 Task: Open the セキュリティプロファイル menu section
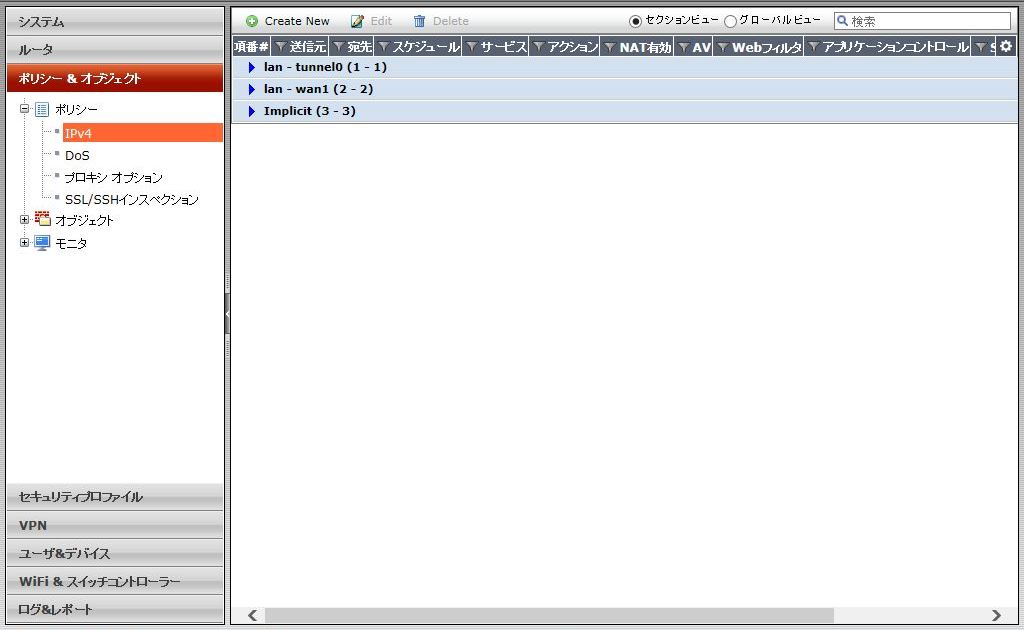[115, 497]
